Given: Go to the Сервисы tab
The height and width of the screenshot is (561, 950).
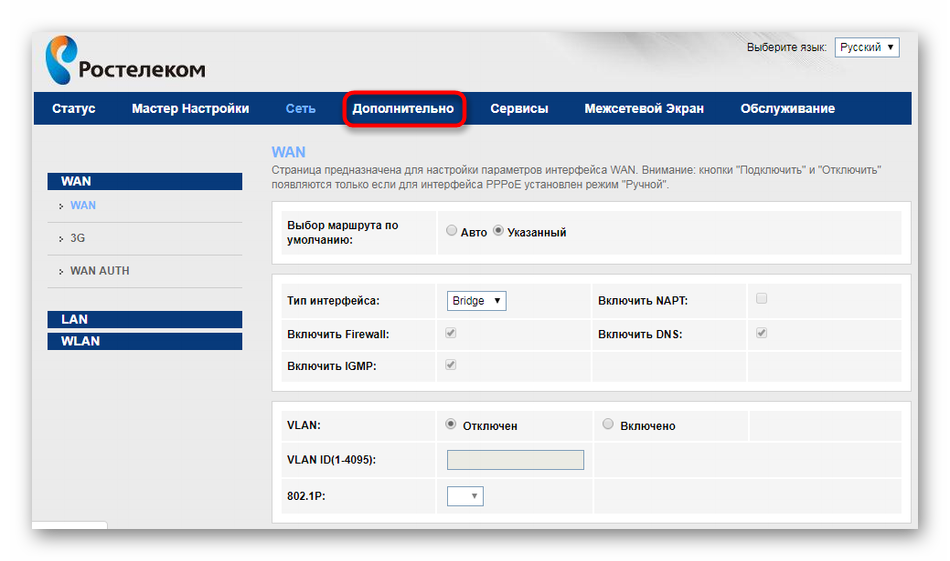Looking at the screenshot, I should (519, 109).
